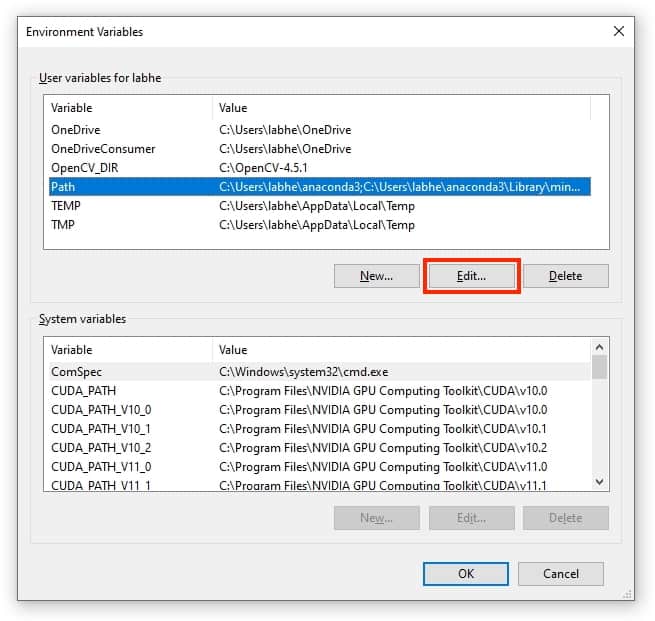Select the ComSpec system variable
This screenshot has width=655, height=621.
(320, 372)
